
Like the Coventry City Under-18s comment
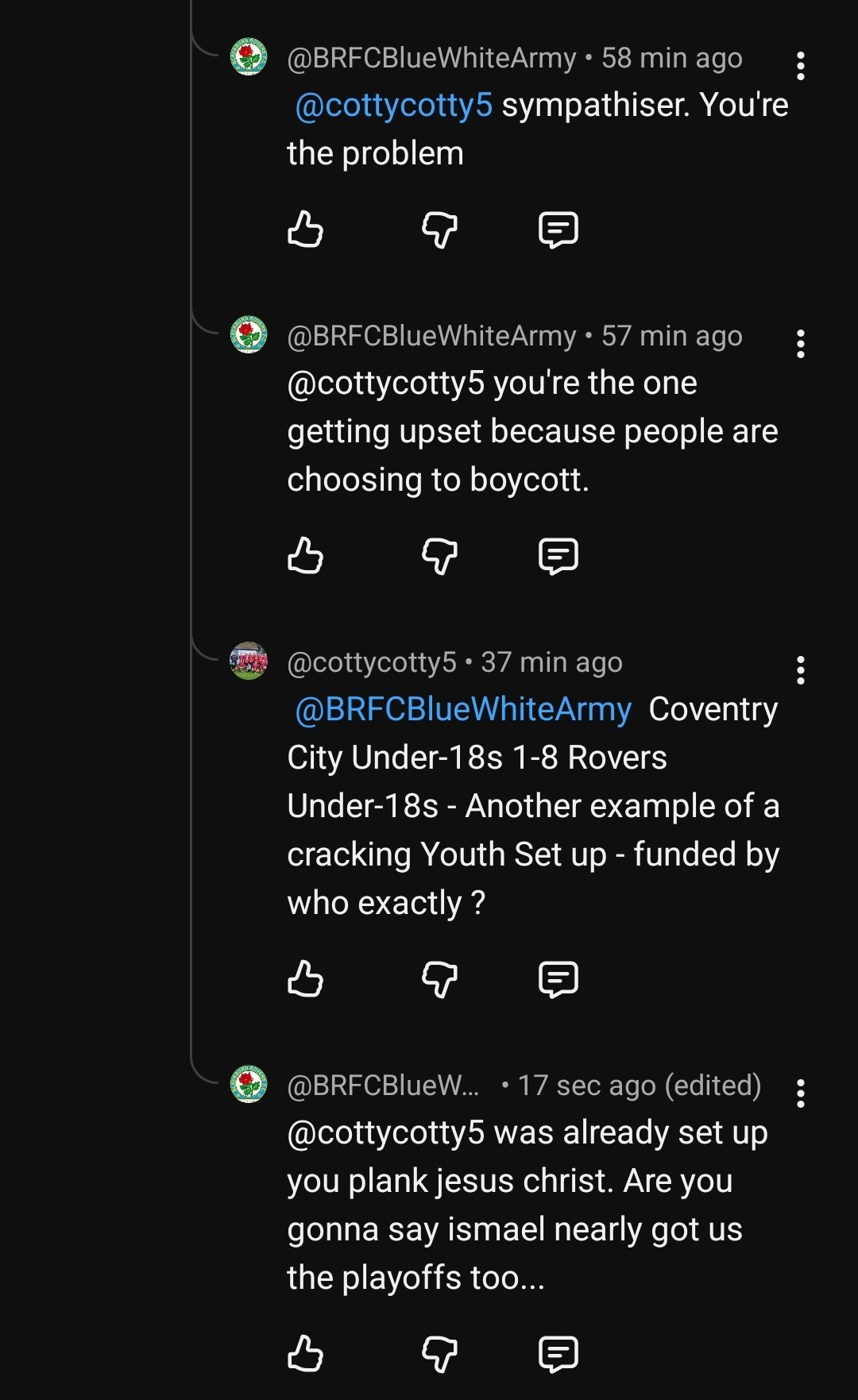tap(305, 978)
